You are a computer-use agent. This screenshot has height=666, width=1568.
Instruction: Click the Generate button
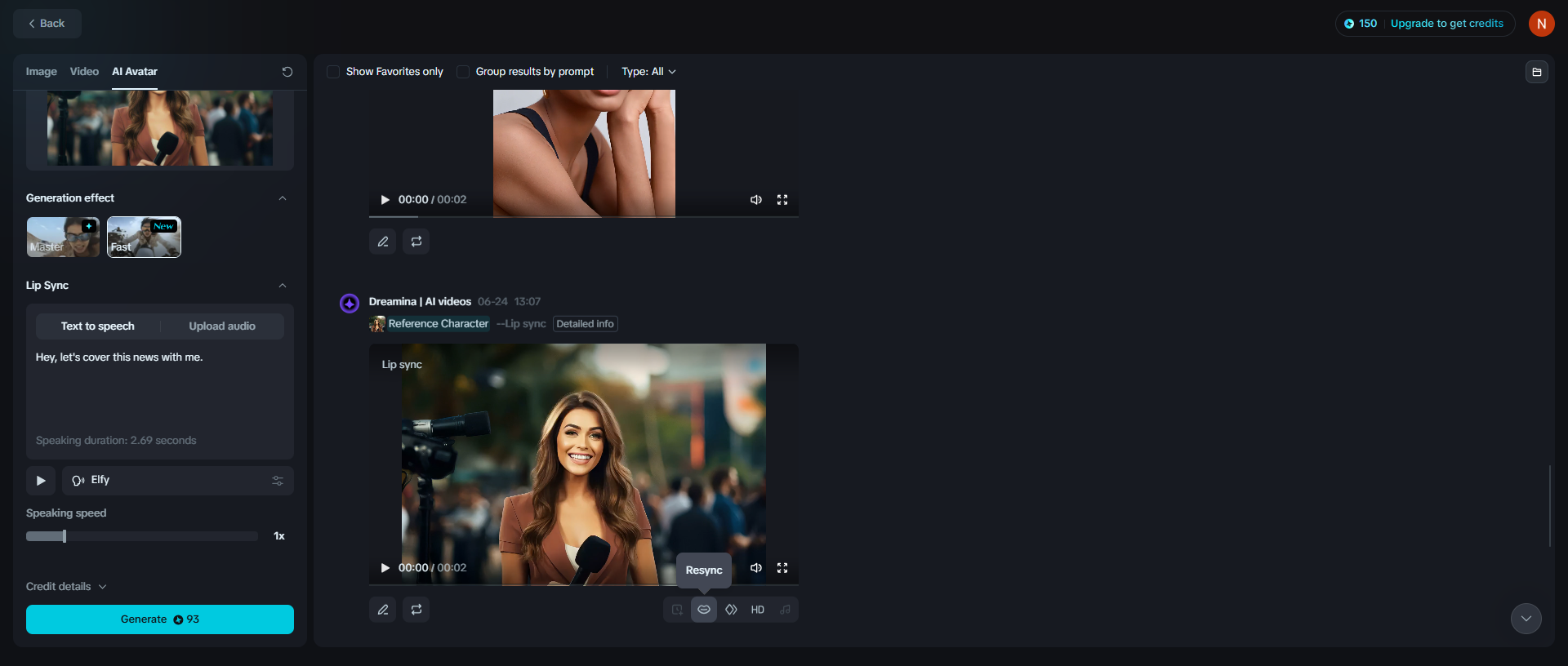(160, 619)
